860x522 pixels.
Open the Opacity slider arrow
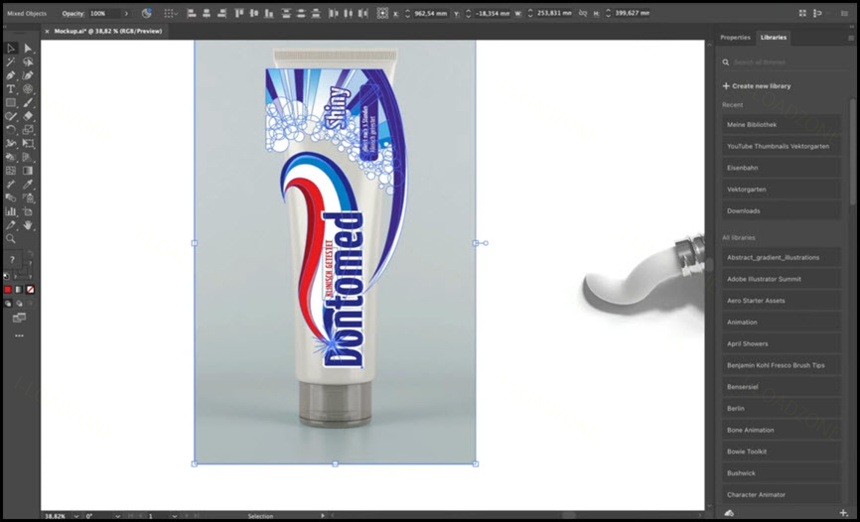pyautogui.click(x=127, y=13)
